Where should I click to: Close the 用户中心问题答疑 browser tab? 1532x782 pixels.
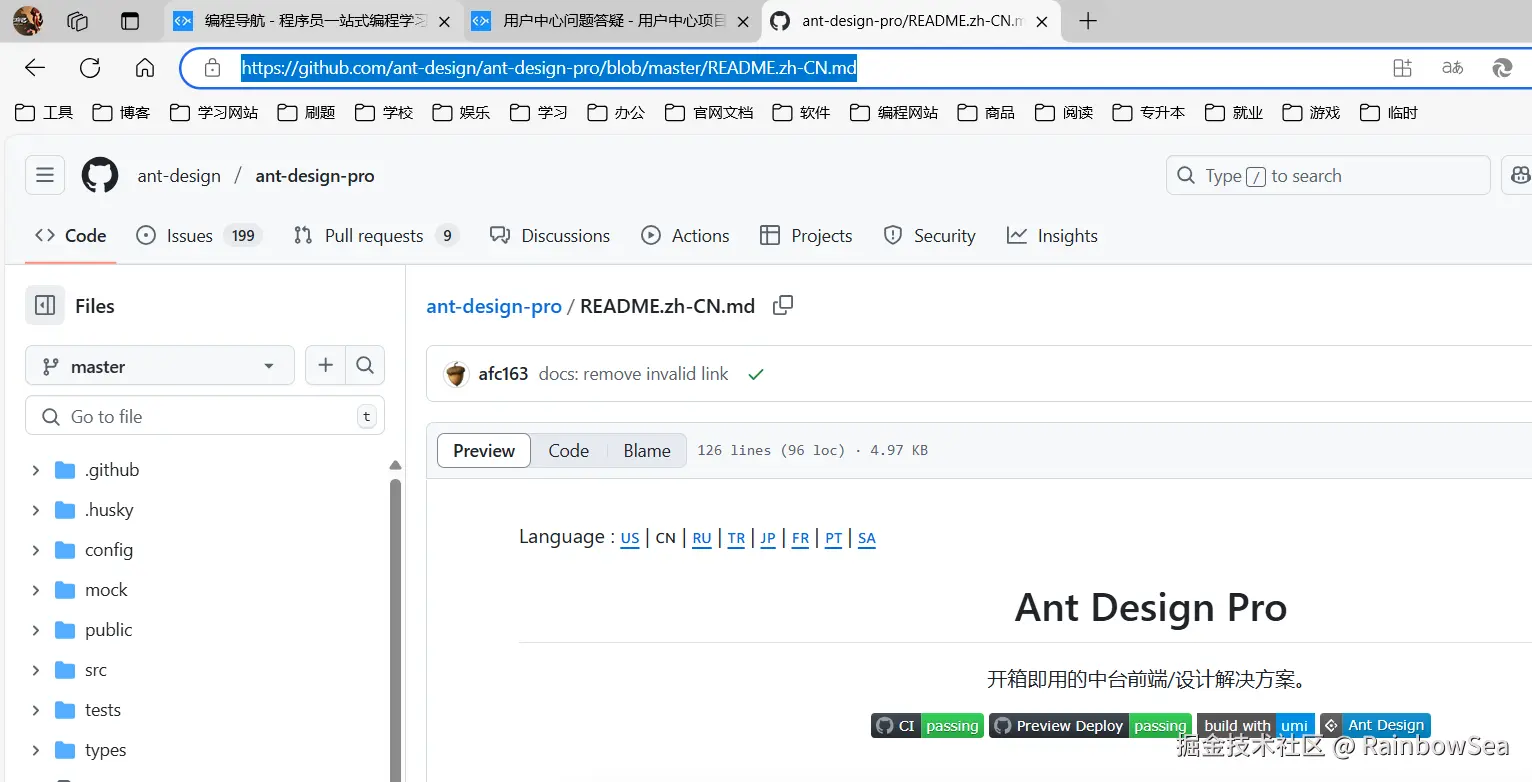[x=743, y=21]
